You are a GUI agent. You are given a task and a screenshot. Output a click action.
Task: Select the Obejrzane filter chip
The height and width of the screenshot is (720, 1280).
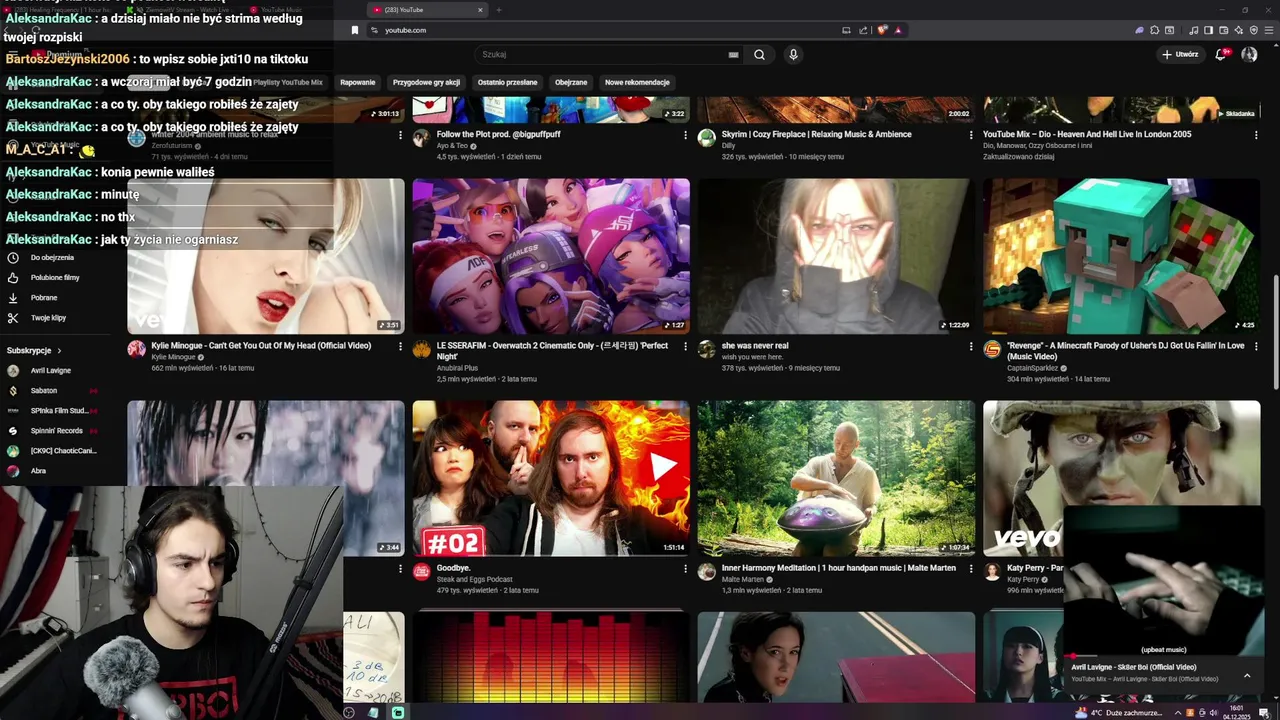tap(571, 82)
